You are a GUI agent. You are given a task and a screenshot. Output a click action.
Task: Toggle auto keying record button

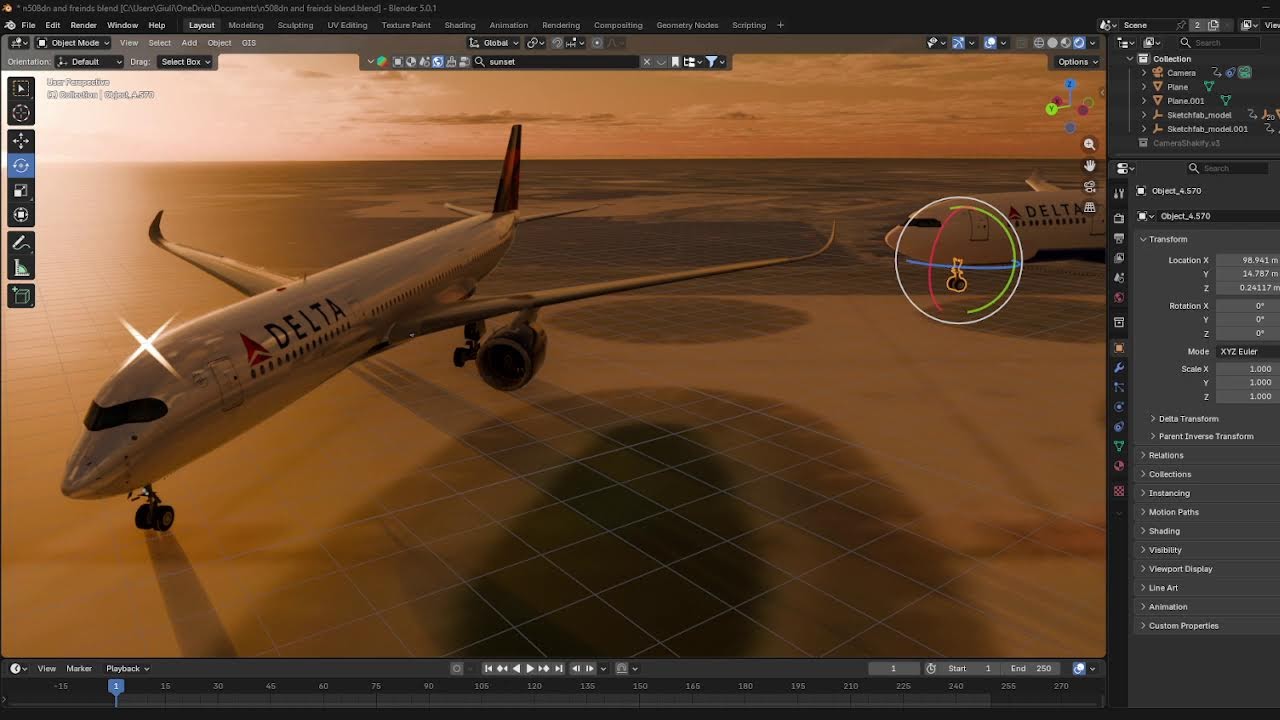(457, 668)
